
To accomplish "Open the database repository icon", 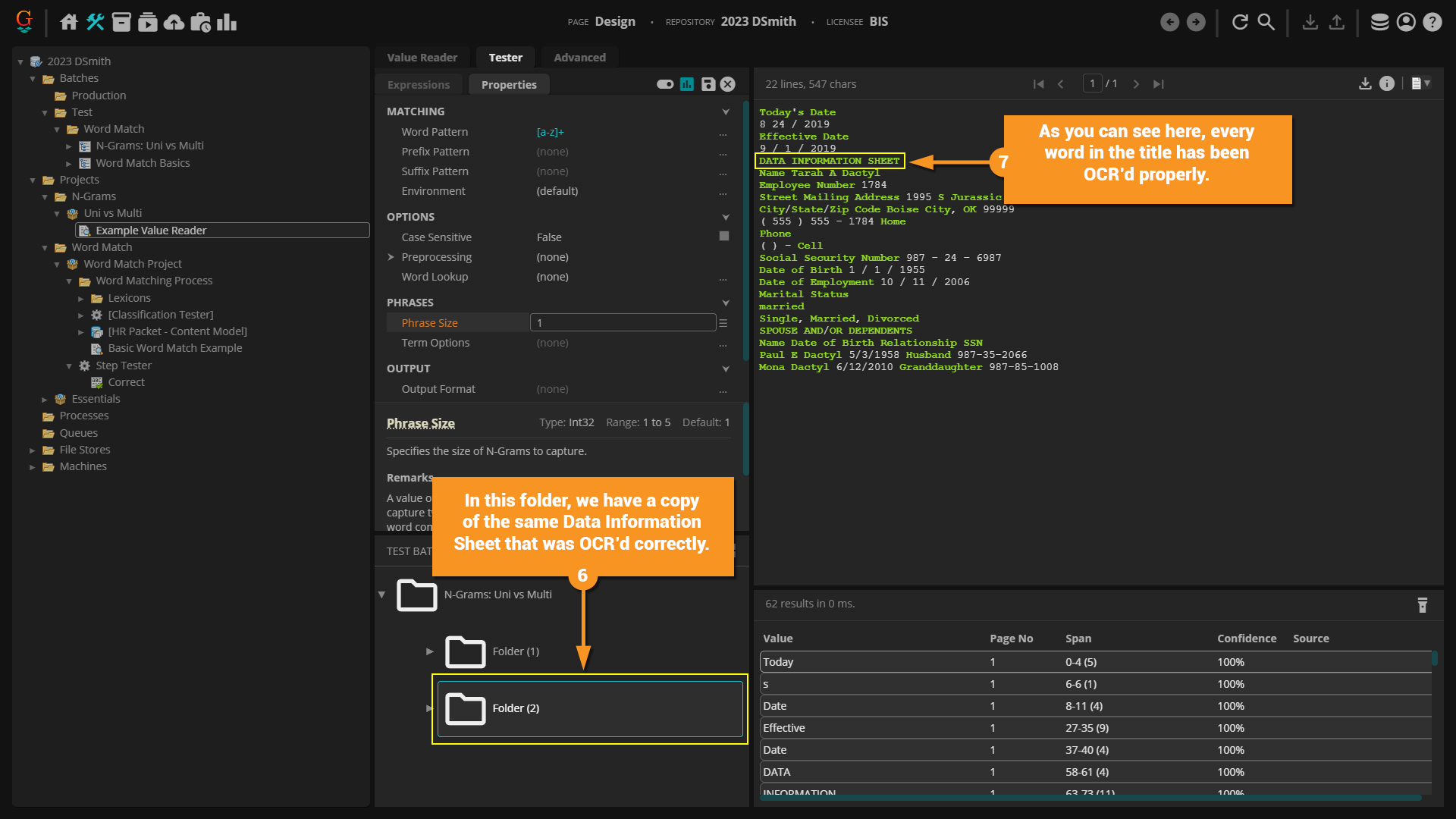I will point(1379,22).
